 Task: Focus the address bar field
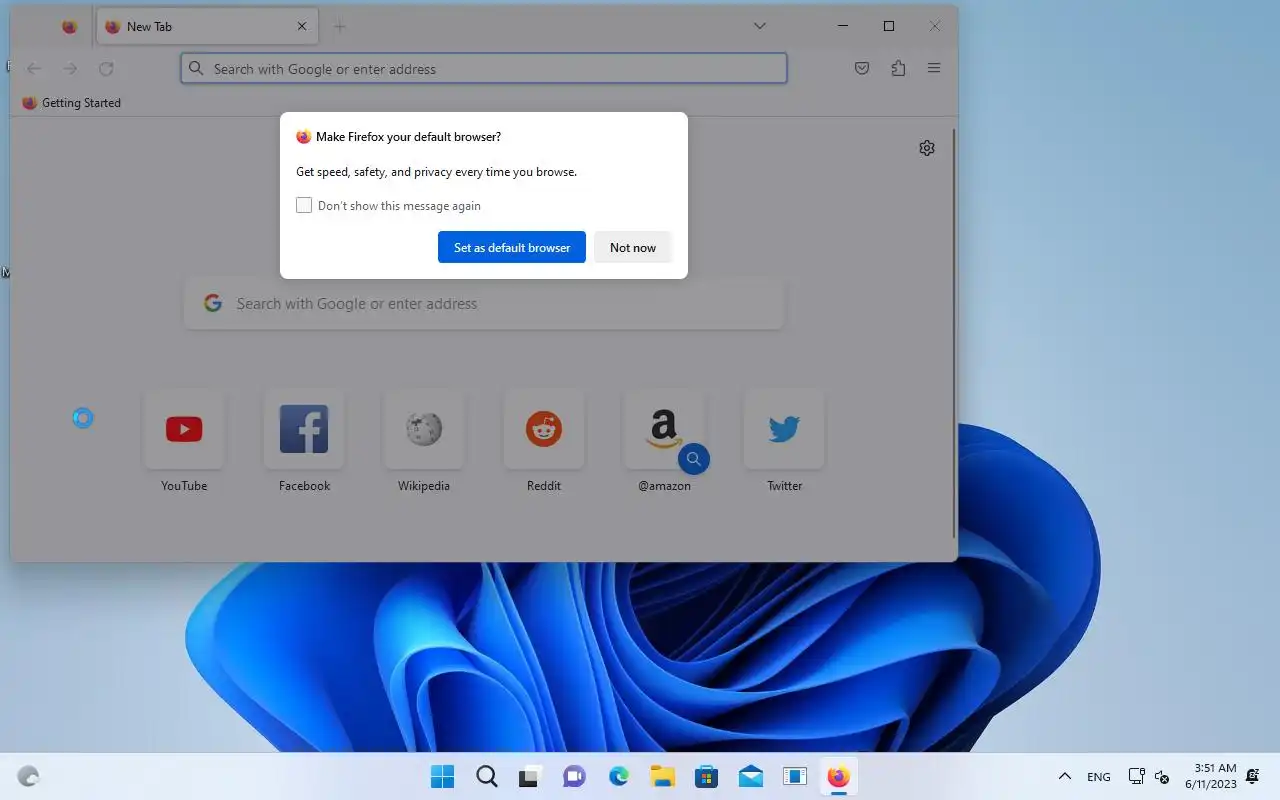pyautogui.click(x=484, y=68)
